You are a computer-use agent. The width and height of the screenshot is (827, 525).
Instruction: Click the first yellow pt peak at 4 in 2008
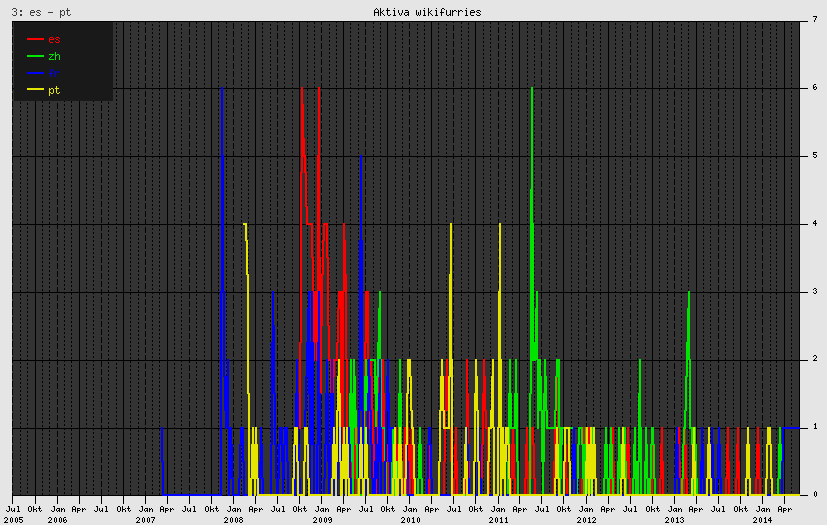point(245,224)
